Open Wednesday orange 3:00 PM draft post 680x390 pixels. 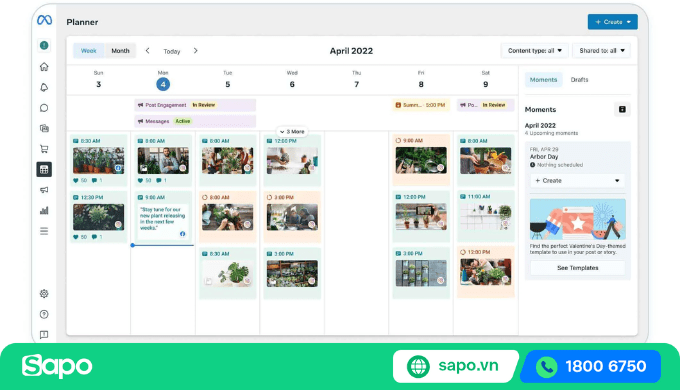(x=292, y=216)
